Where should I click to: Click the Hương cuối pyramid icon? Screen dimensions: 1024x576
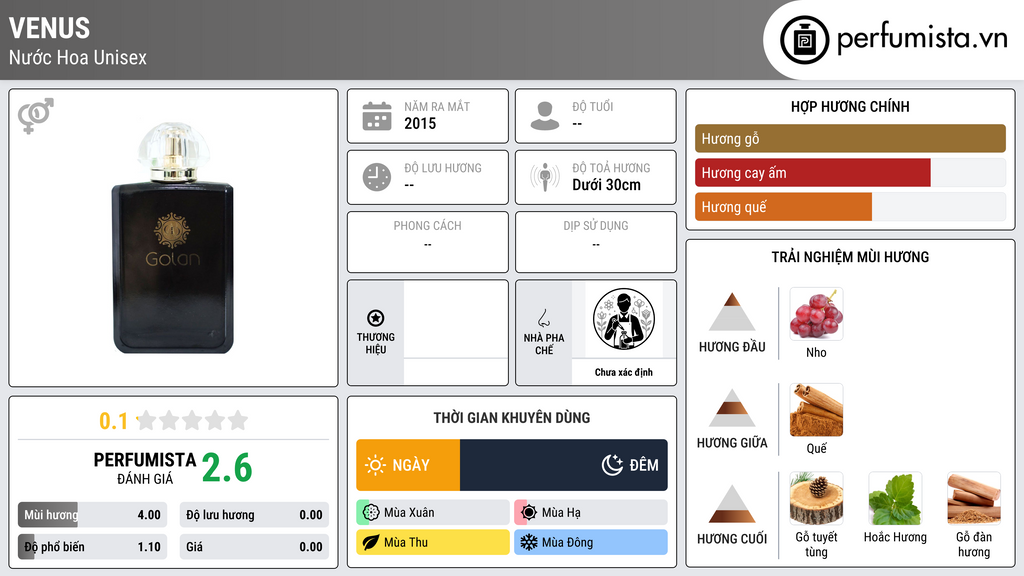(x=732, y=504)
